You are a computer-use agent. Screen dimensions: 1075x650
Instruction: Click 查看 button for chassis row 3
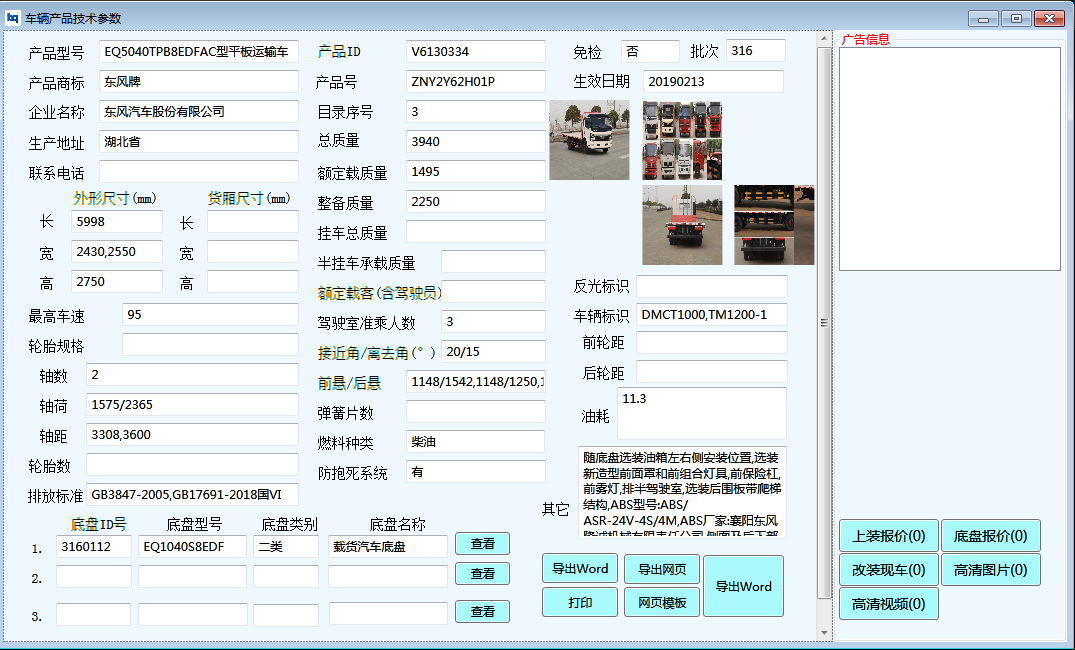(482, 611)
